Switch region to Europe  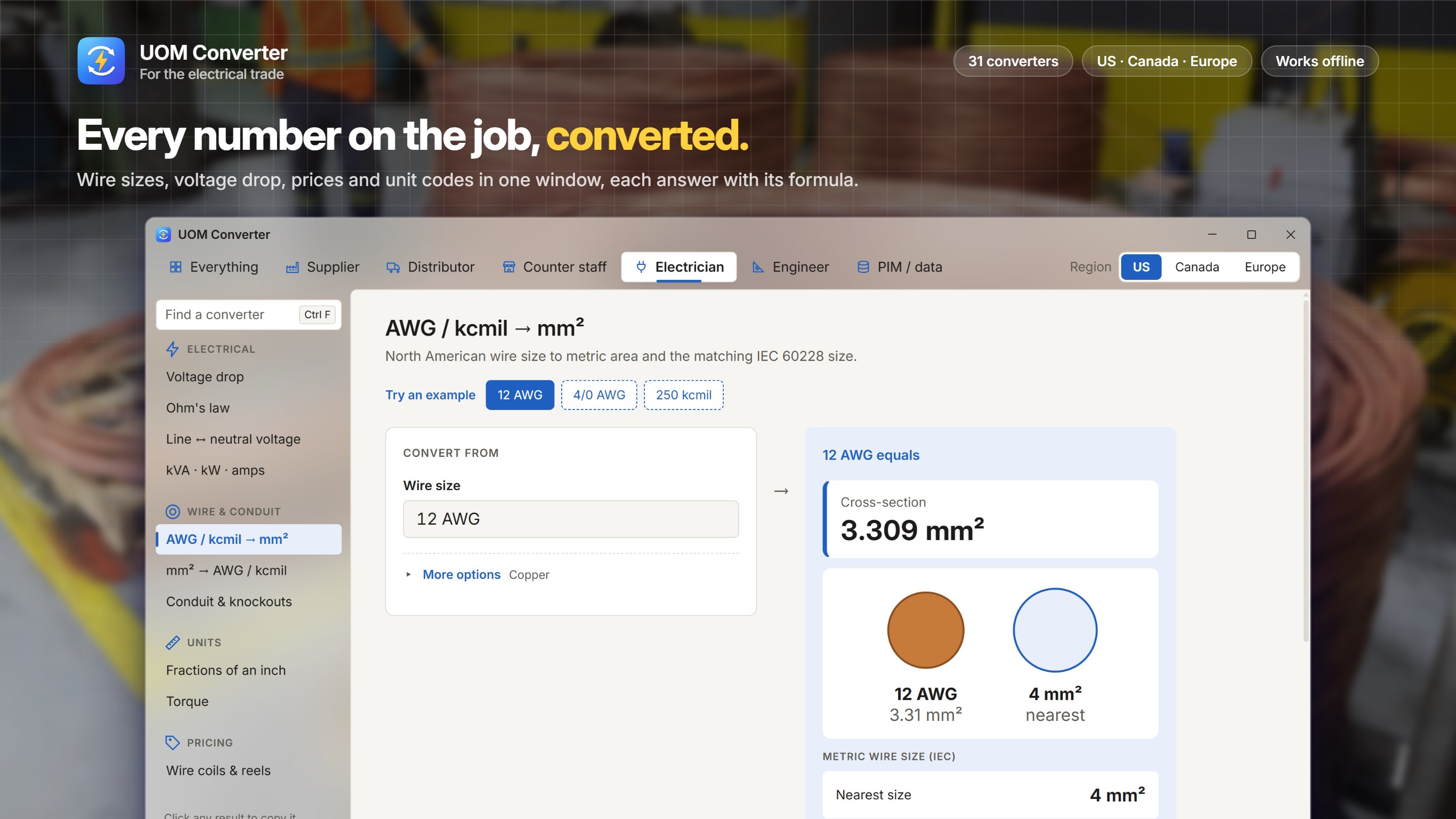click(1264, 267)
